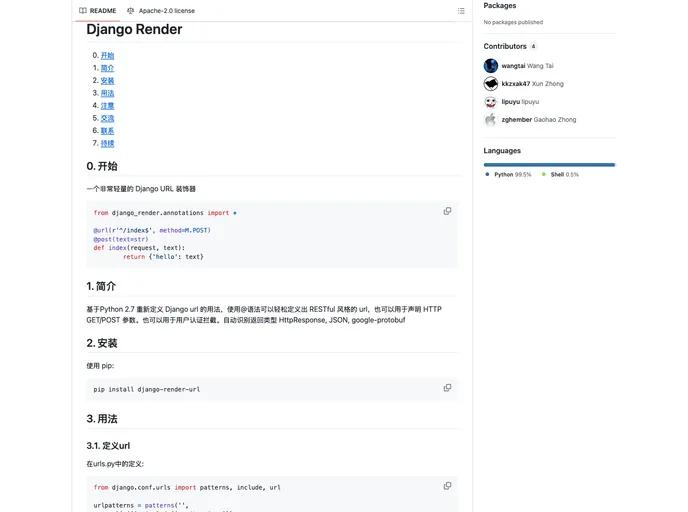The width and height of the screenshot is (688, 512).
Task: Click the Django Render title heading
Action: coord(134,29)
